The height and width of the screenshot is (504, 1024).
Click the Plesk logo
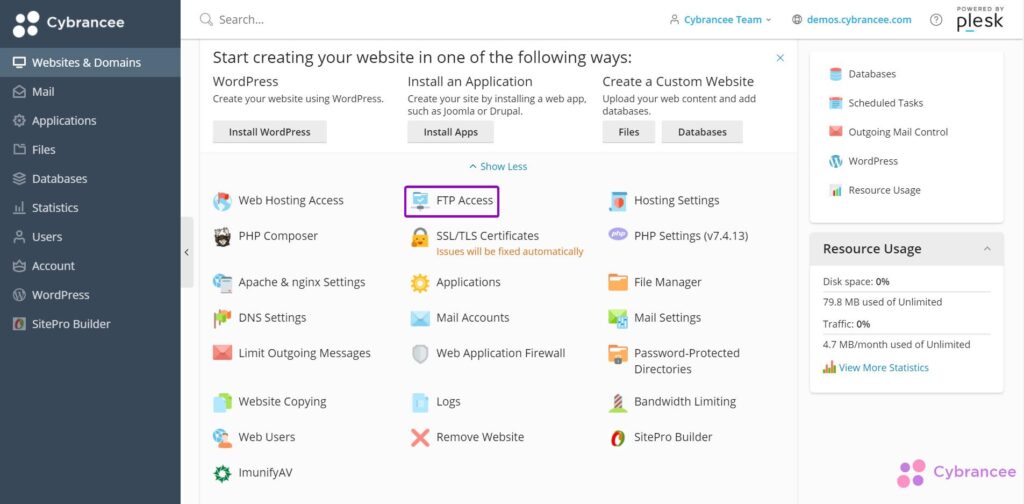980,20
